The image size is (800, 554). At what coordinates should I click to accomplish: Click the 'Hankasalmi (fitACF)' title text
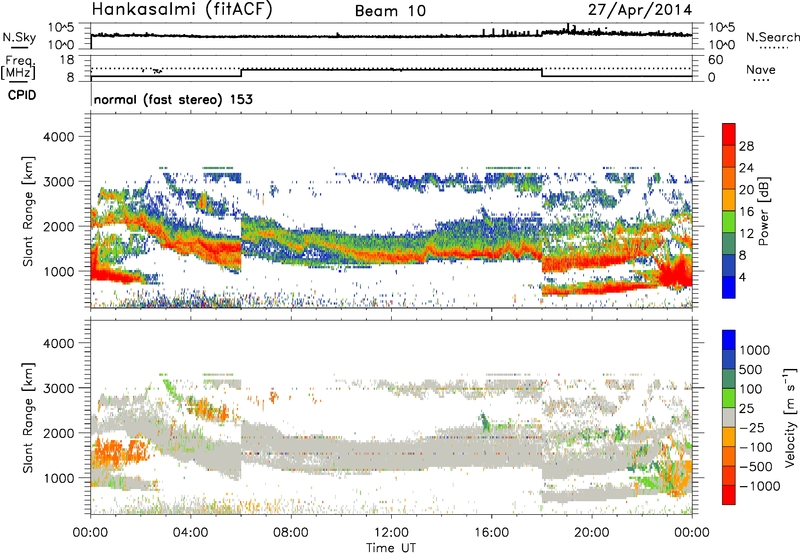(x=182, y=9)
